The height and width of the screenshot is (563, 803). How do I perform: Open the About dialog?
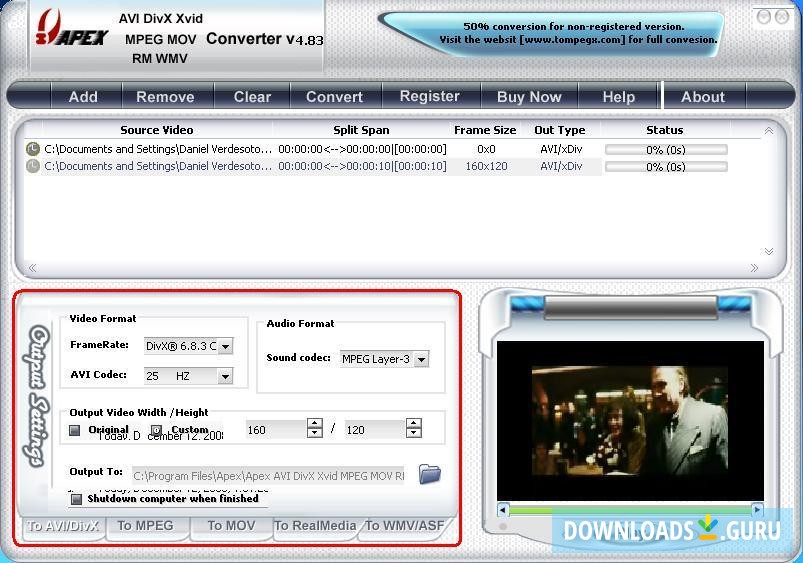click(x=703, y=96)
